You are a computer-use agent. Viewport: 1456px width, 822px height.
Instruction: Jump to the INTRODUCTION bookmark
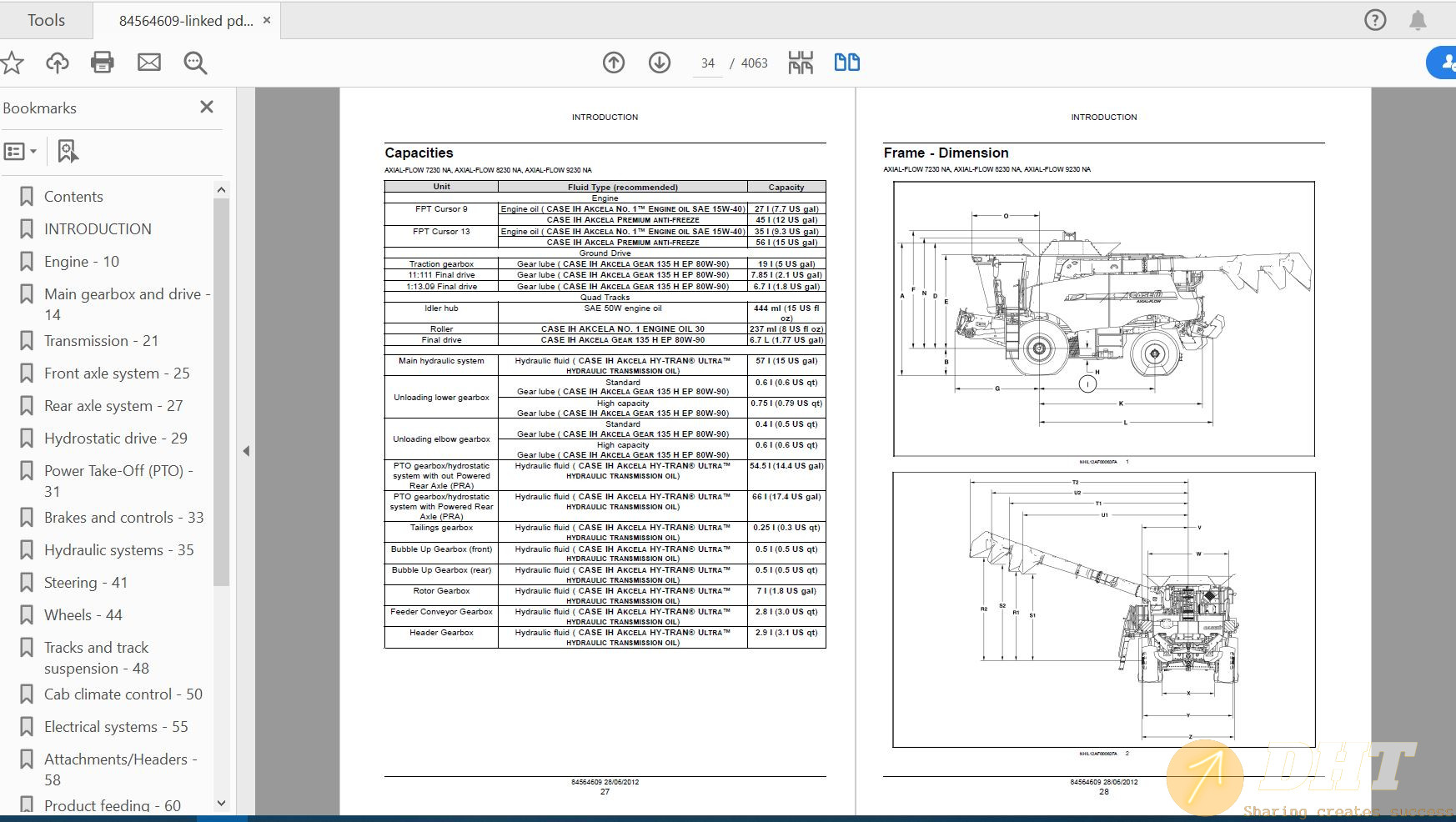click(x=98, y=229)
